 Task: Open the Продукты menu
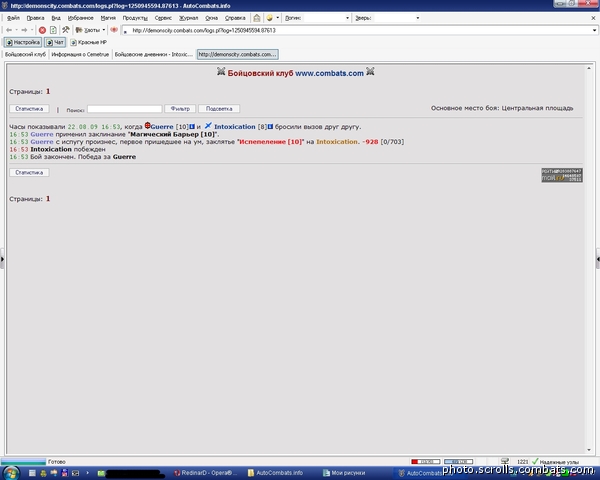(135, 18)
